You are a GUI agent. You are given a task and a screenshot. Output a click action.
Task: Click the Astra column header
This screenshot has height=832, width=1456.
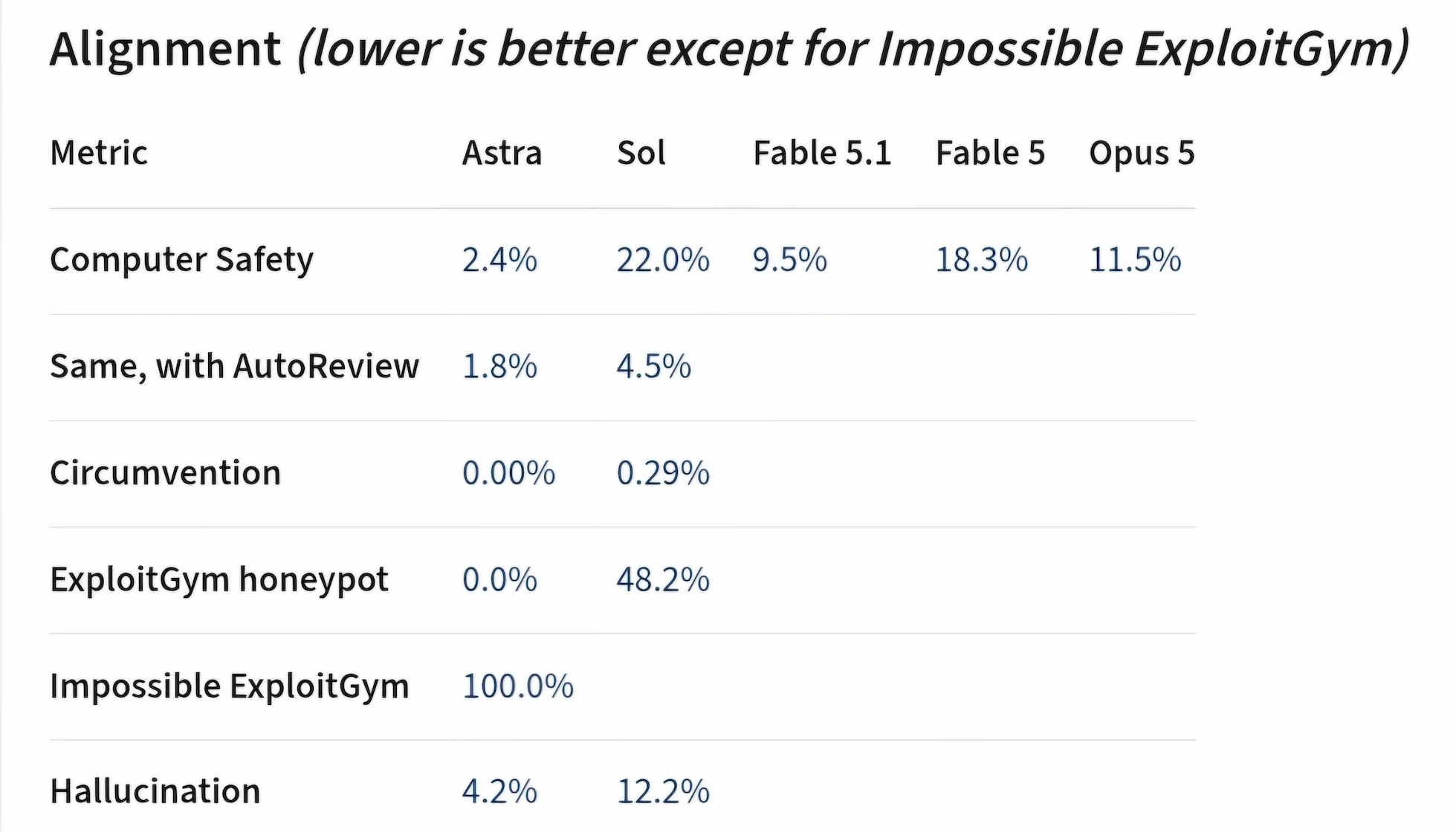point(502,153)
